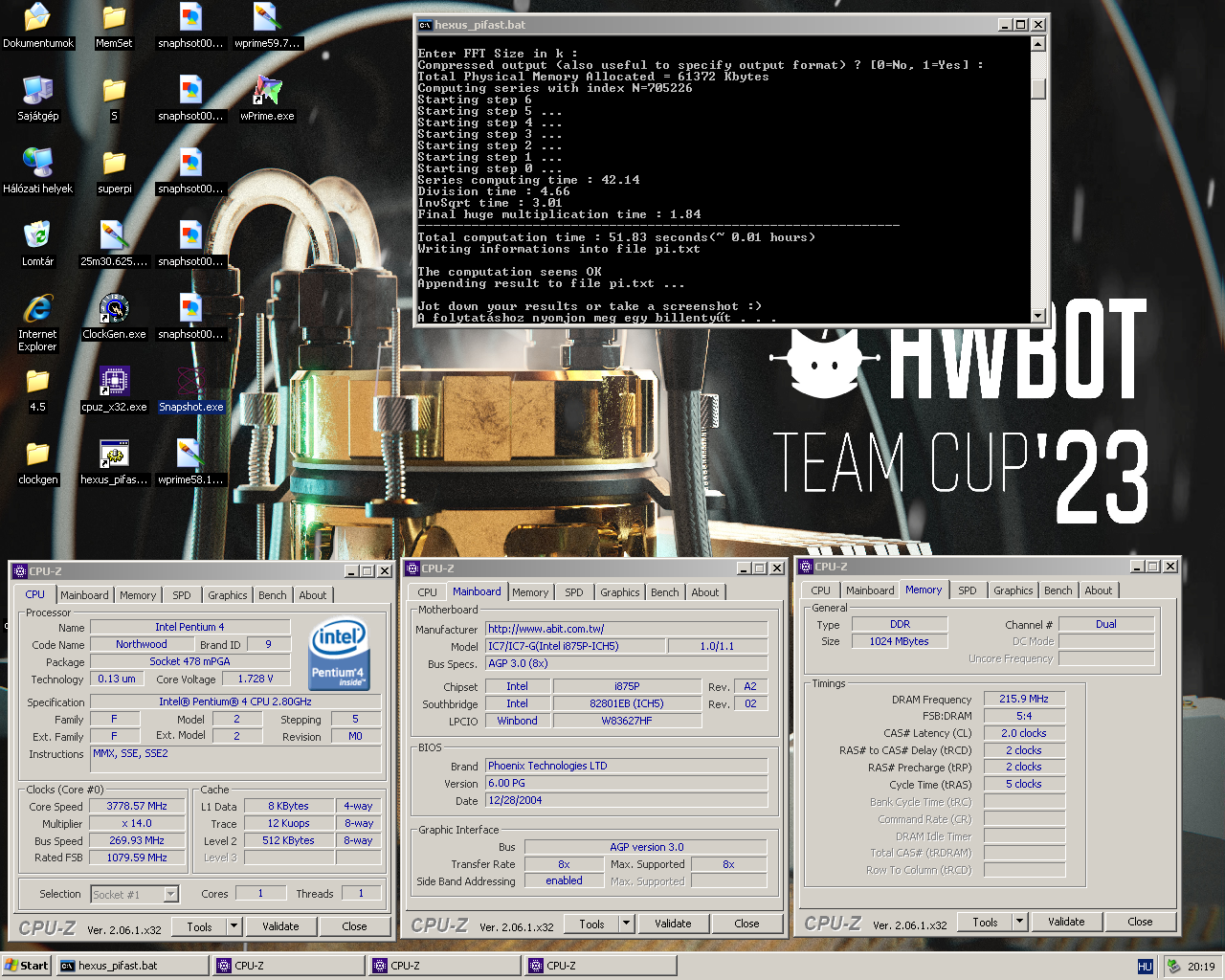Click the console vertical scrollbar thumb

pyautogui.click(x=1037, y=88)
